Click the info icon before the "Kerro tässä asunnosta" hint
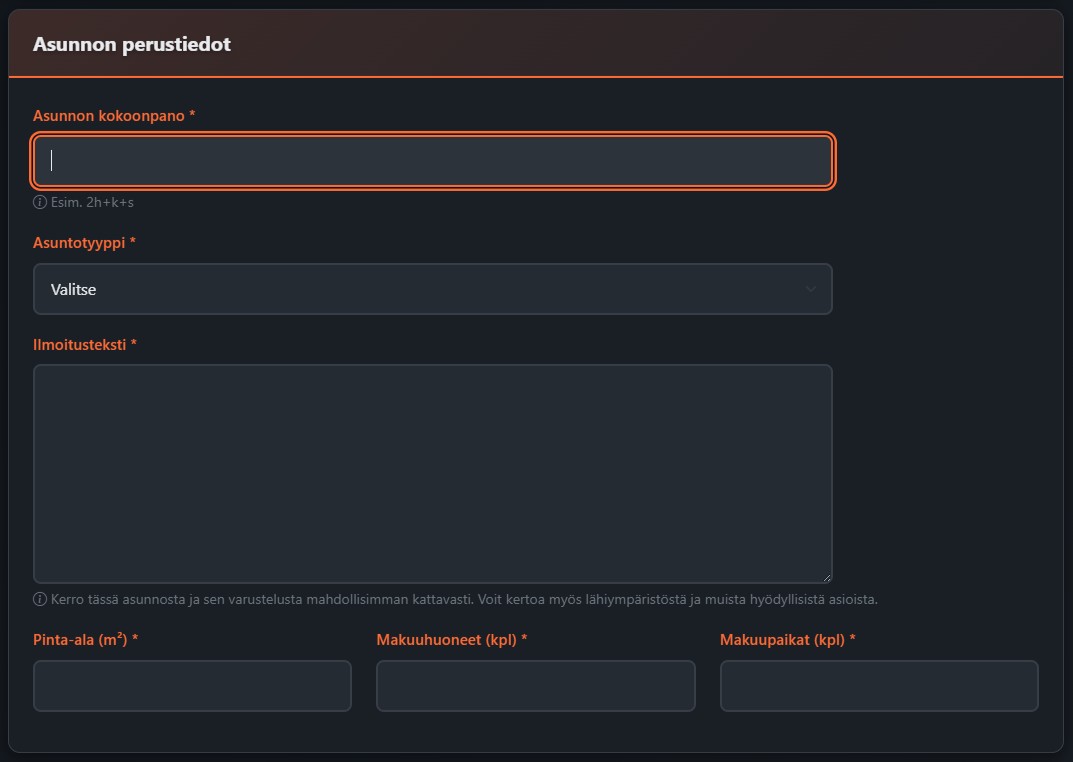This screenshot has height=762, width=1073. click(x=40, y=600)
